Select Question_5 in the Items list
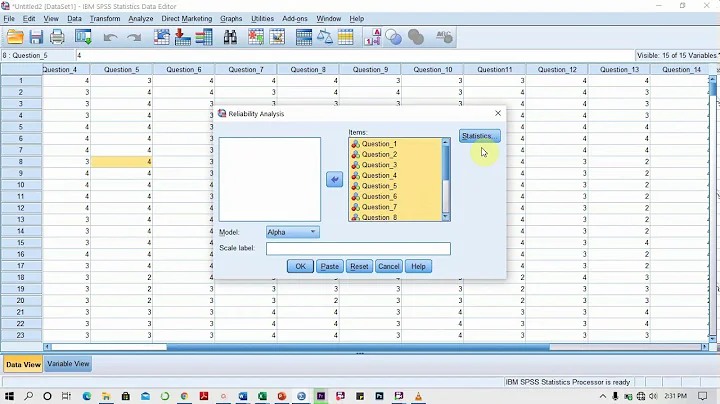 pyautogui.click(x=395, y=186)
